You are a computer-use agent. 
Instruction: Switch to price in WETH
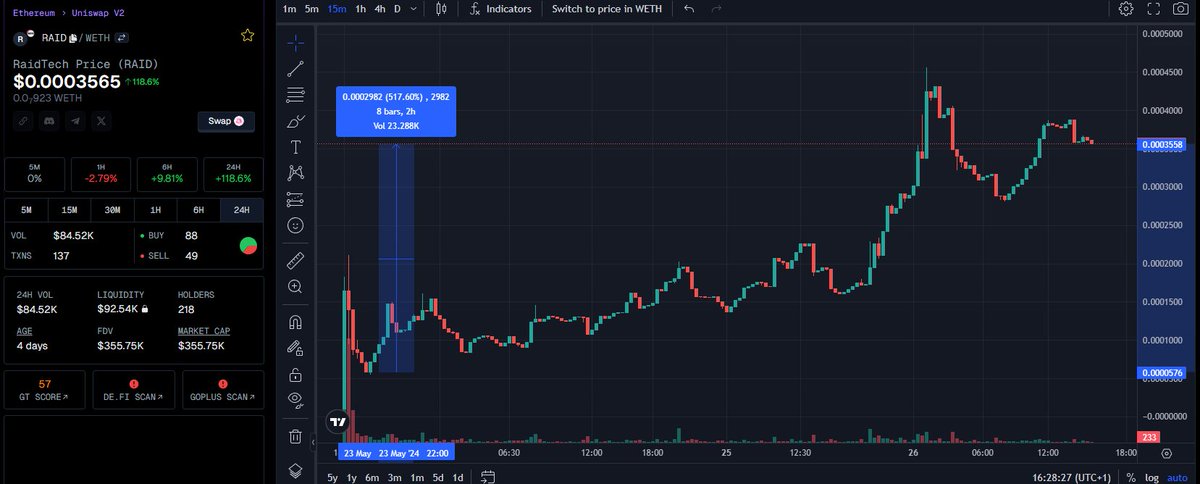point(609,9)
